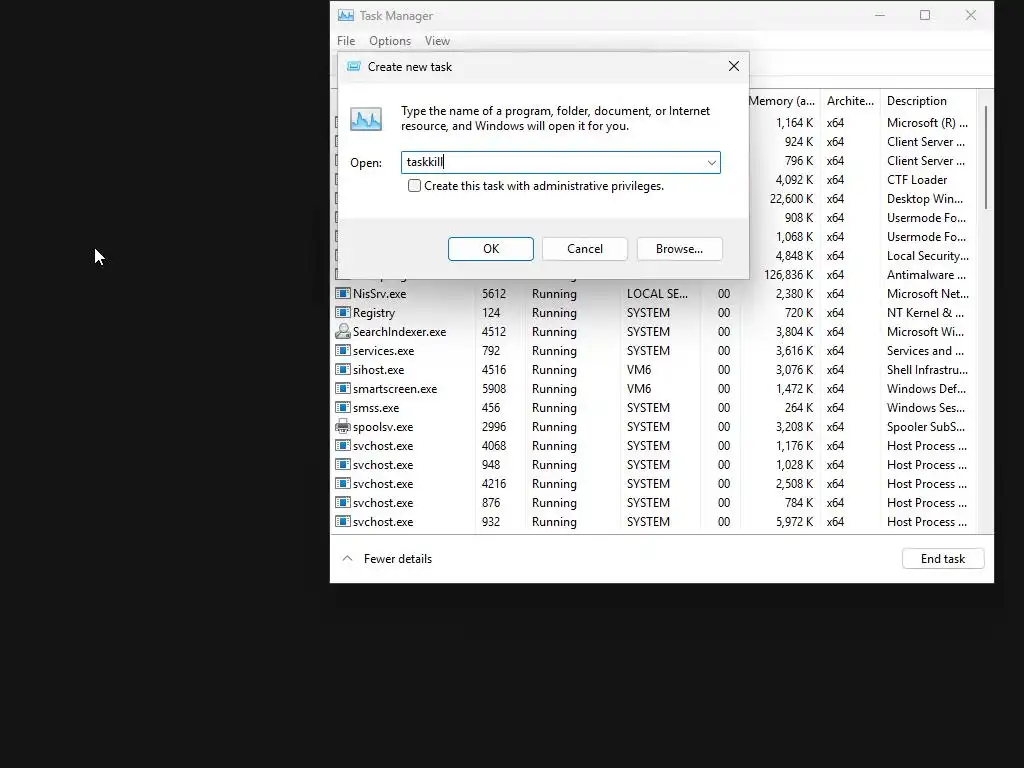Click the process icon beside NisSrv.exe
Image resolution: width=1024 pixels, height=768 pixels.
click(x=343, y=294)
